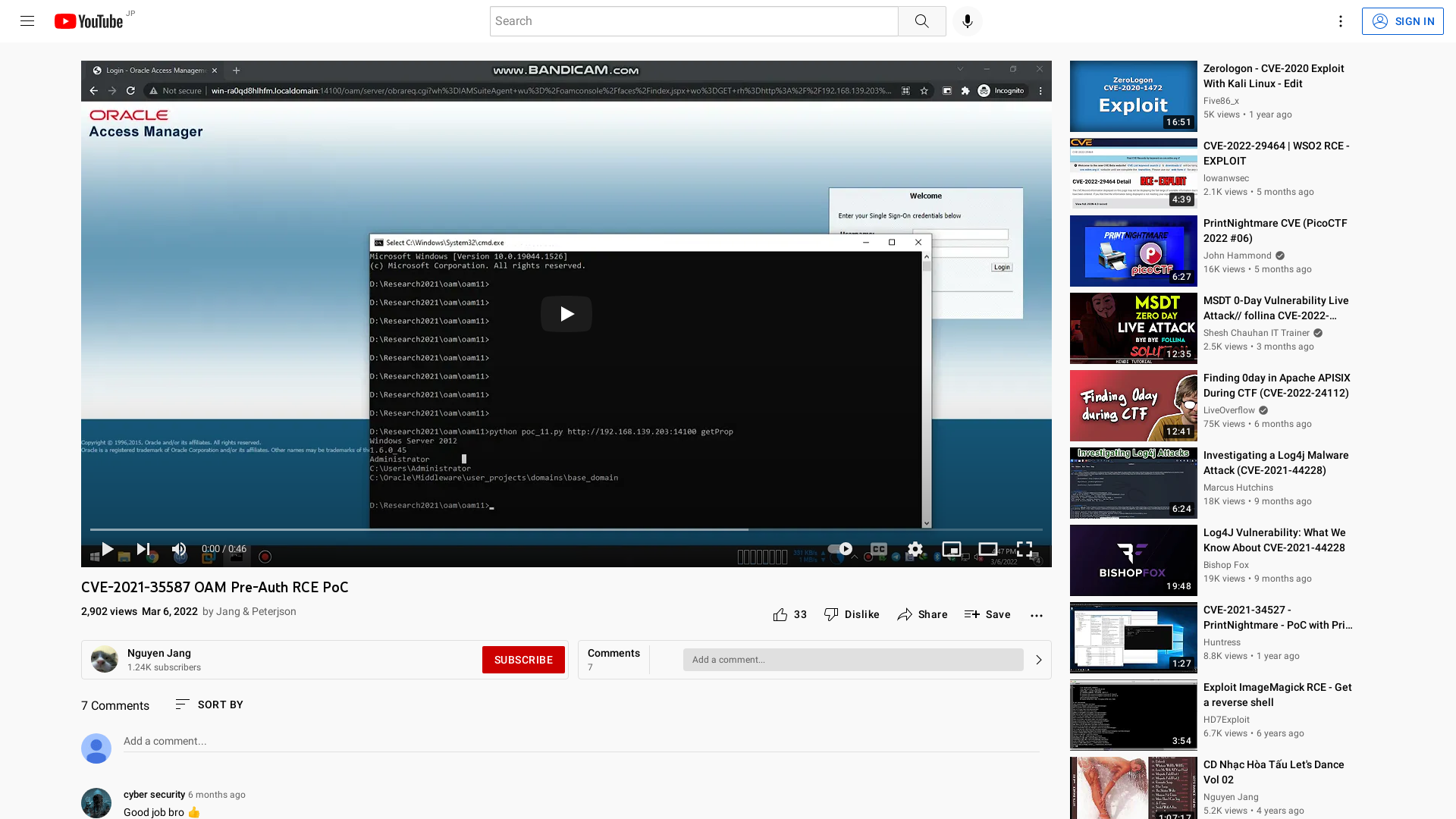1456x819 pixels.
Task: Search with your voice microphone icon
Action: coord(967,21)
